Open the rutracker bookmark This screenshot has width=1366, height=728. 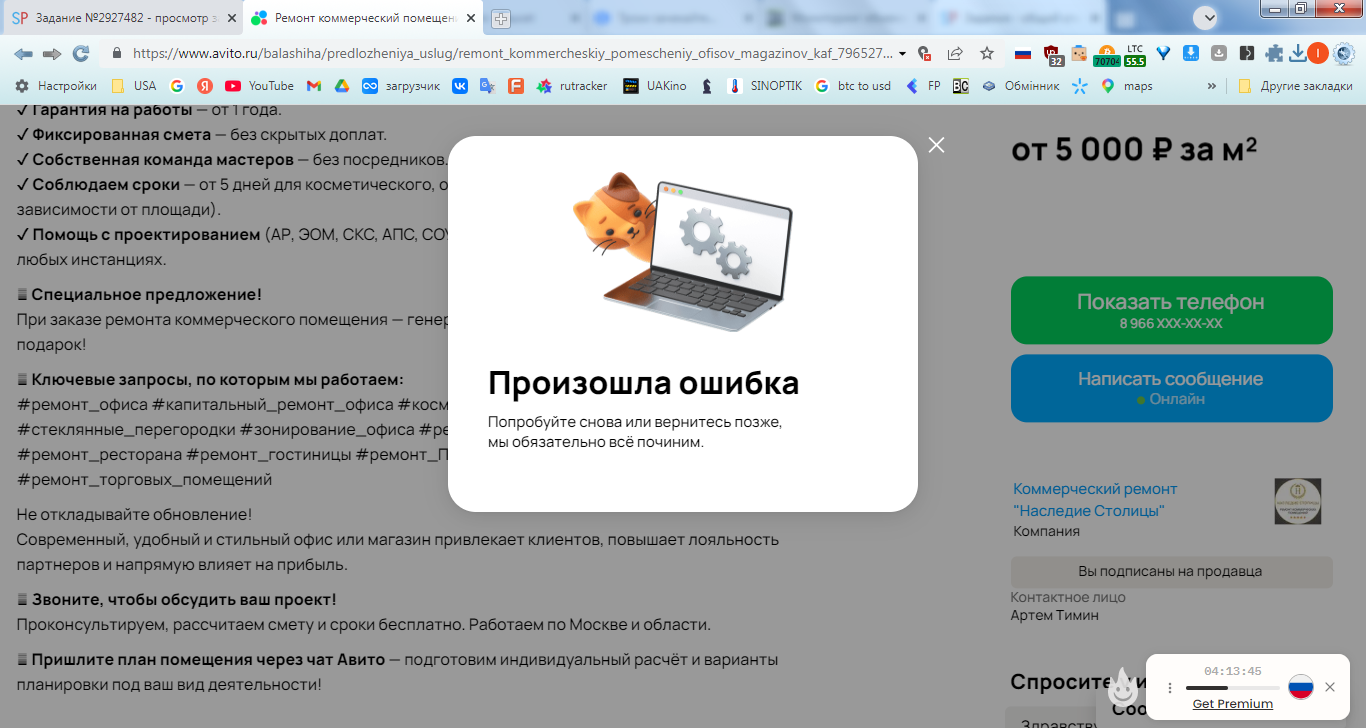(572, 86)
